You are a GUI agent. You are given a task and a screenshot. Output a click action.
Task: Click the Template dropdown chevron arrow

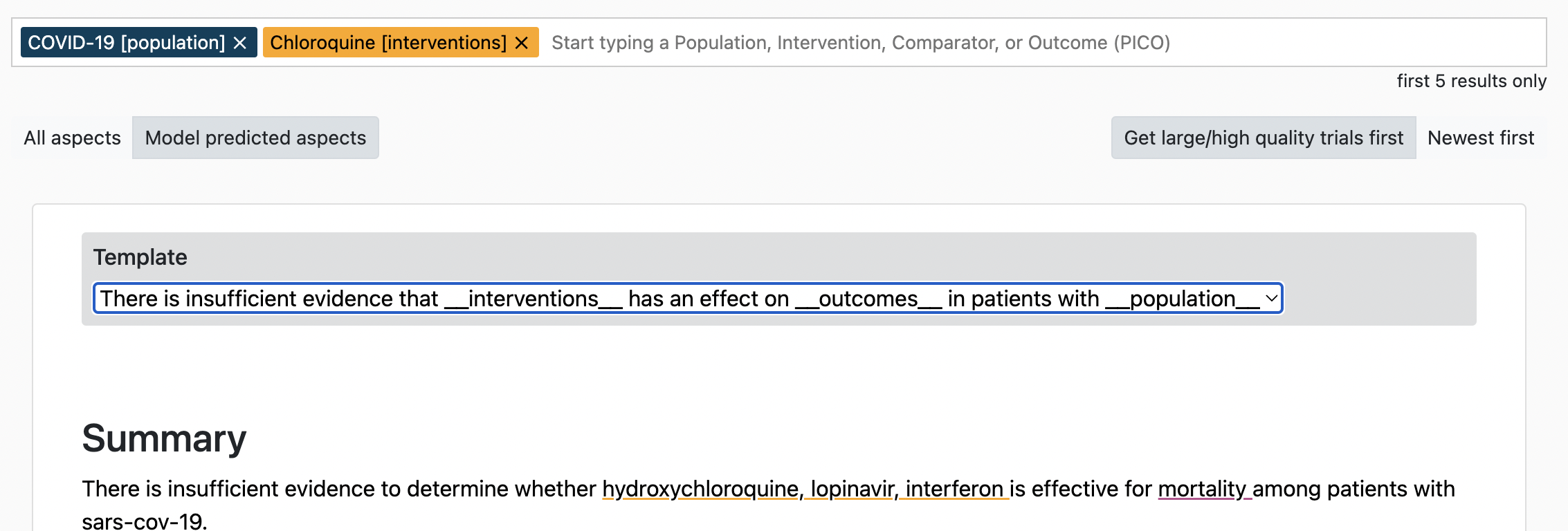1271,299
